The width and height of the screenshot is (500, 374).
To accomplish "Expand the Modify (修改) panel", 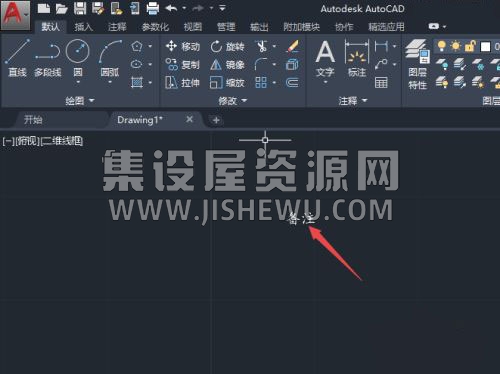I will coord(233,100).
